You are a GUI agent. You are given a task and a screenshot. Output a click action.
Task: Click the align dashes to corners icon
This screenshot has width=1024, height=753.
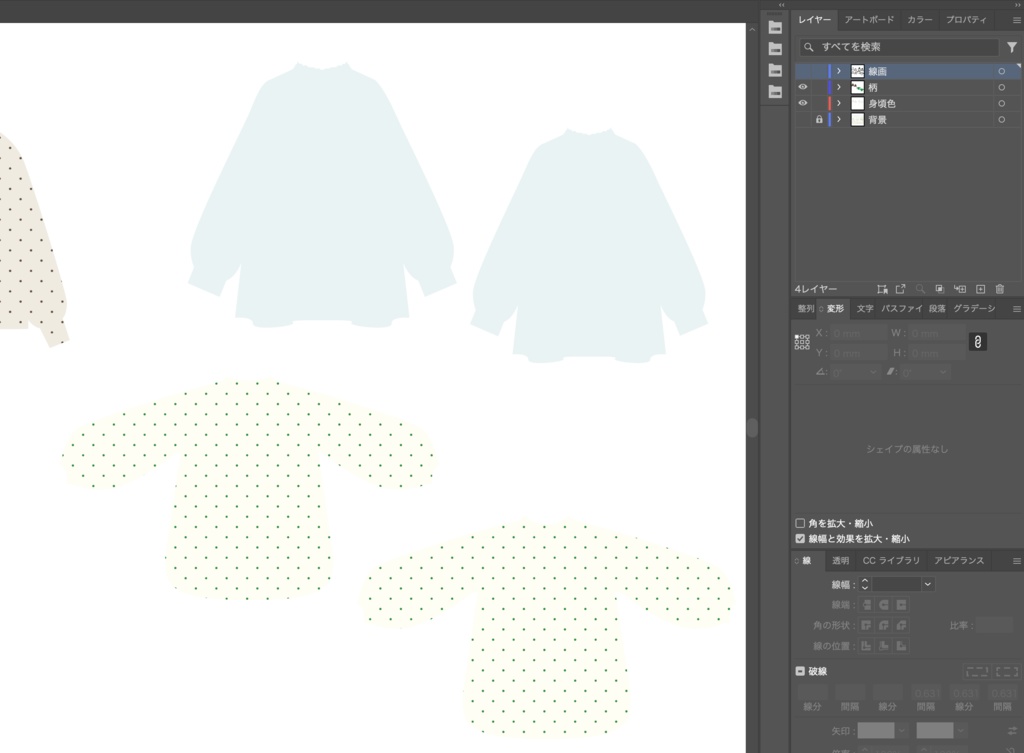click(x=1007, y=671)
